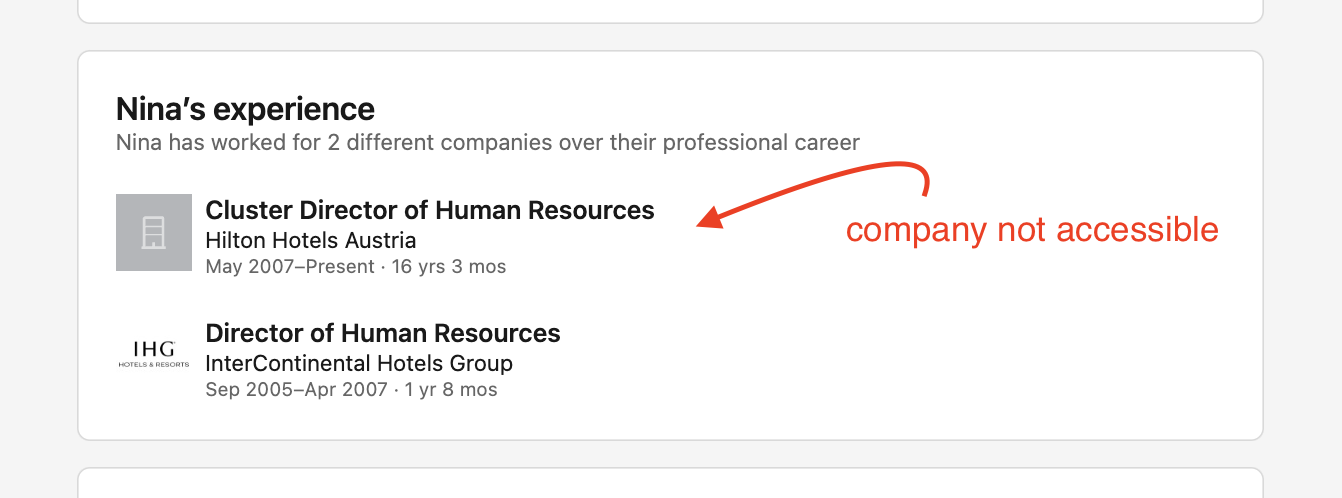Click the subtitle about 2 different companies
The image size is (1342, 498).
pos(488,142)
